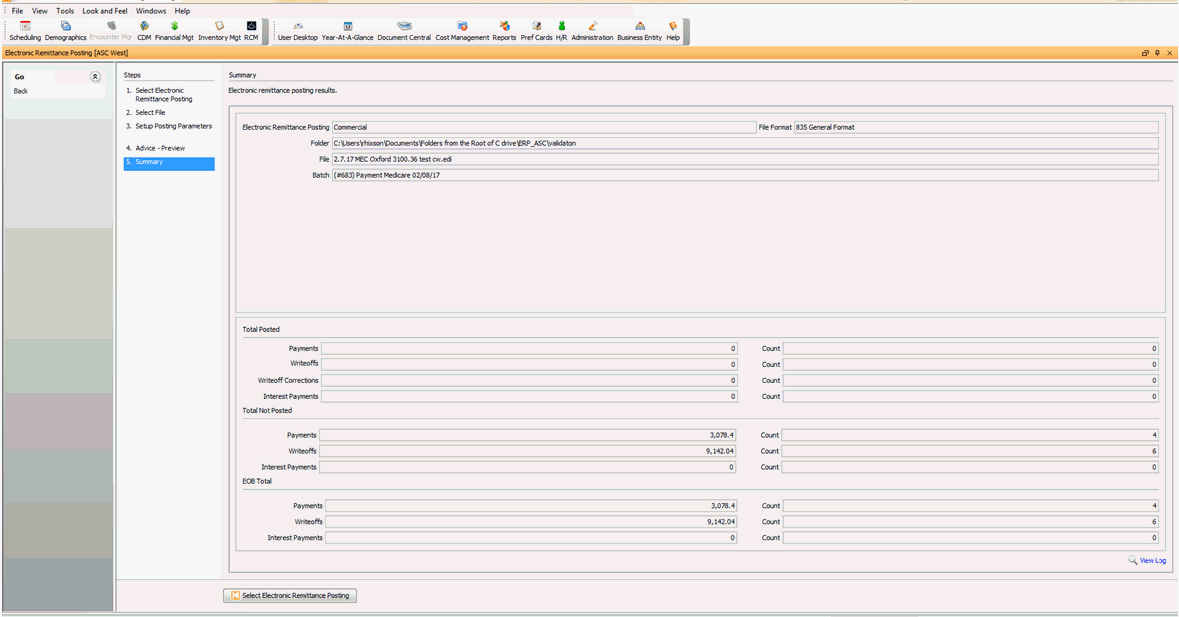This screenshot has height=617, width=1179.
Task: Open Business Entity icon
Action: 640,31
